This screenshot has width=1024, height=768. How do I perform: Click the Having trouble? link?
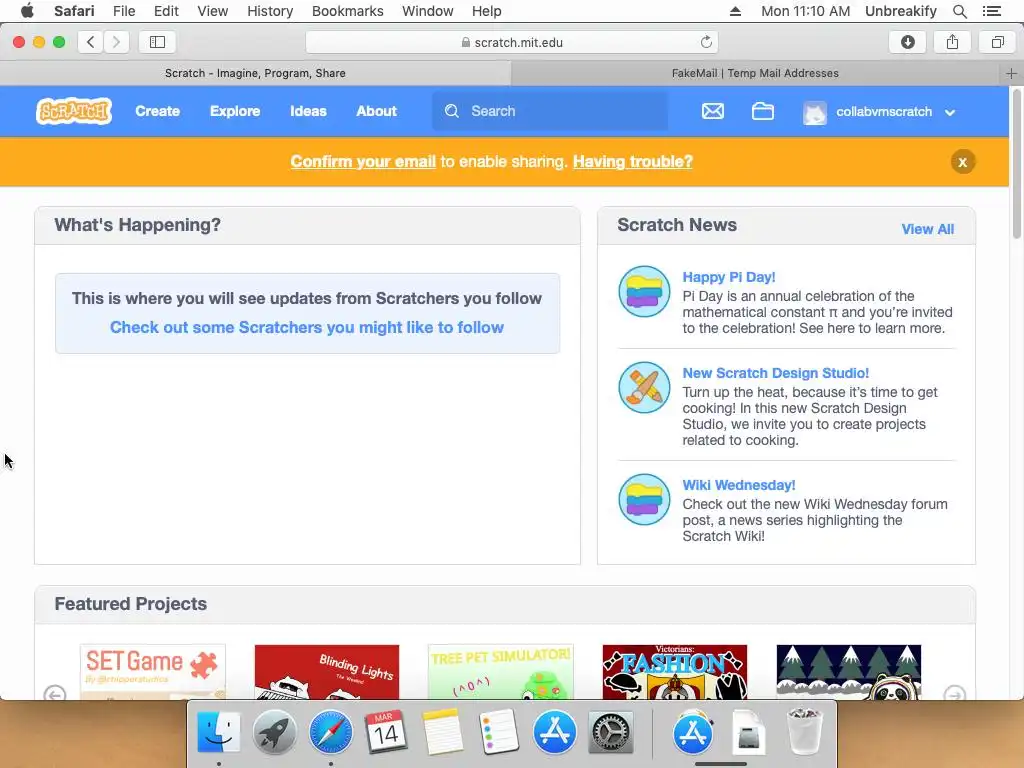point(633,161)
